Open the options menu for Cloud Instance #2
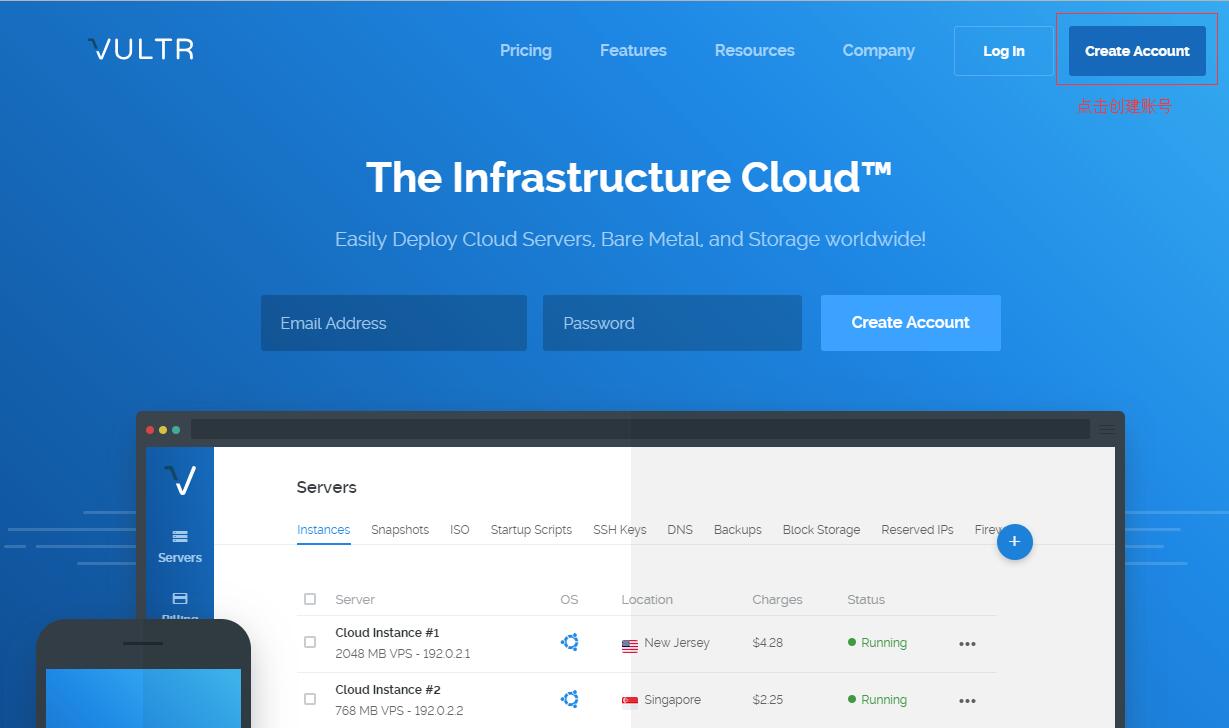 pyautogui.click(x=967, y=700)
